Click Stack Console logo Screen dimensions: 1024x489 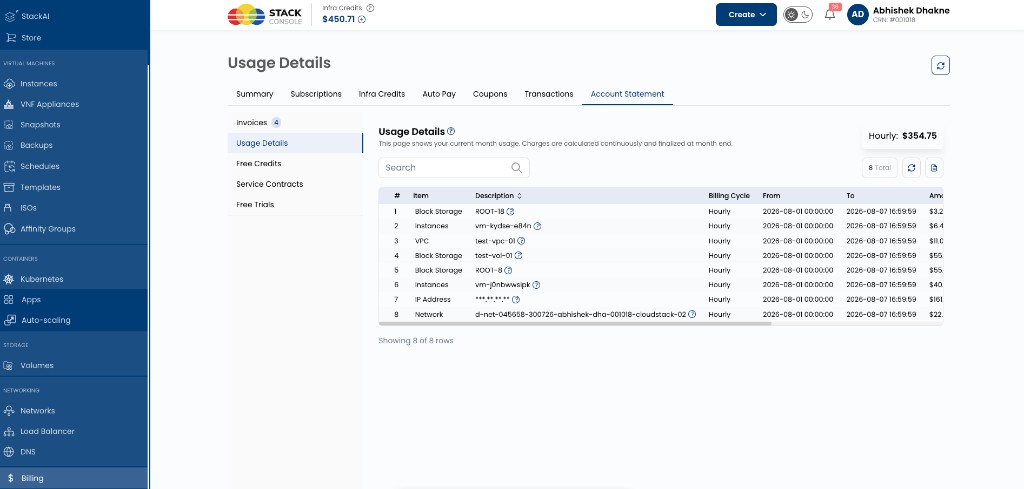(264, 14)
